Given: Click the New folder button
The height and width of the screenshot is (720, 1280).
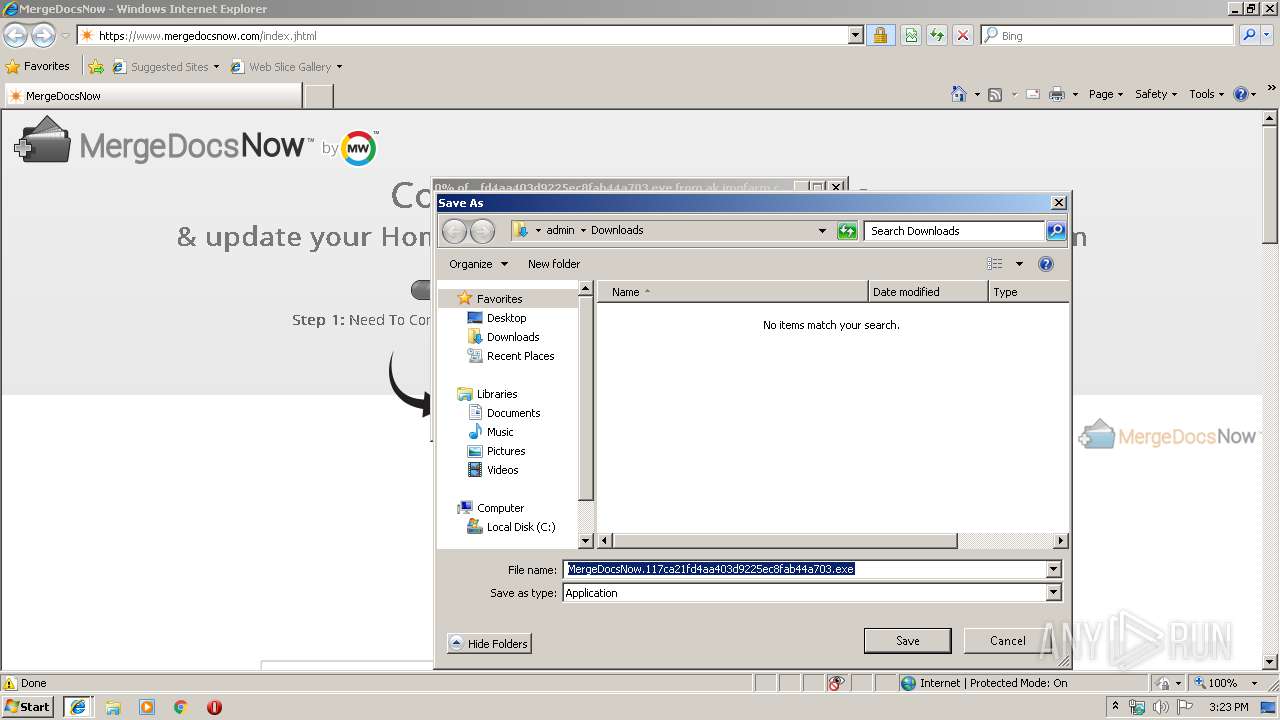Looking at the screenshot, I should coord(554,264).
